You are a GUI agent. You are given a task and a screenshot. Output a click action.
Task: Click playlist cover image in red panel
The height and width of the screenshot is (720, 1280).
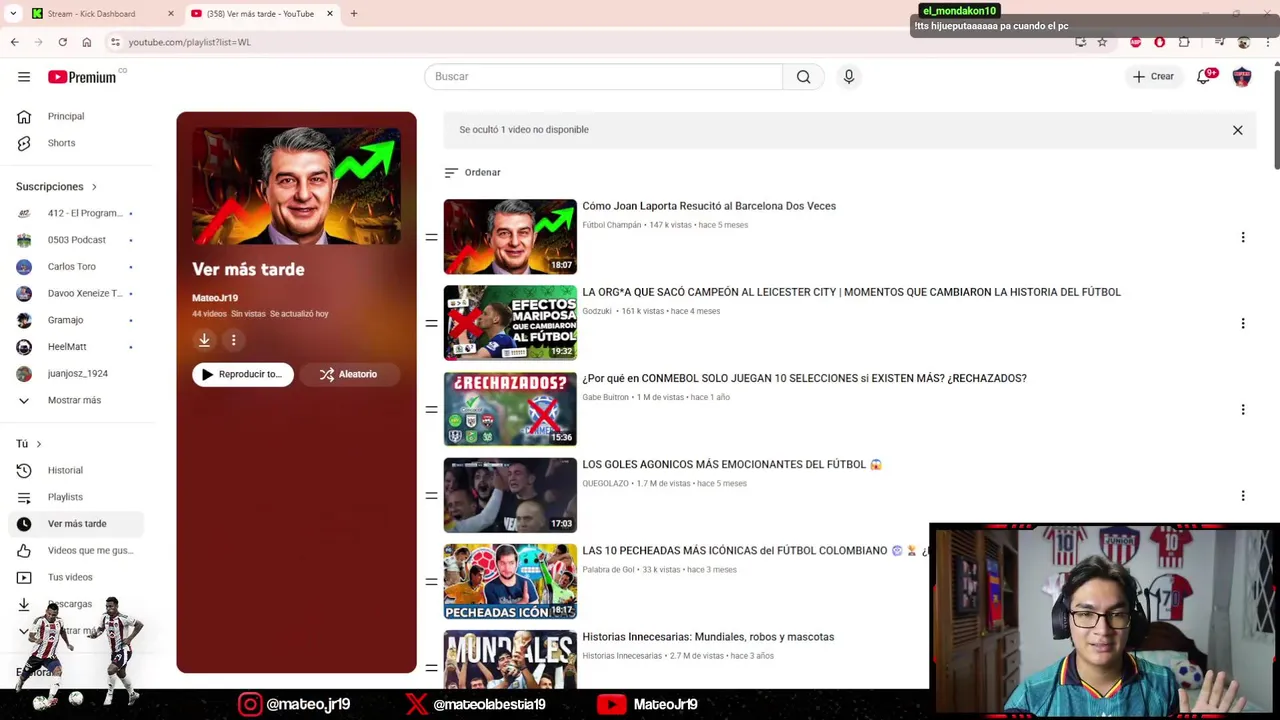pos(296,186)
